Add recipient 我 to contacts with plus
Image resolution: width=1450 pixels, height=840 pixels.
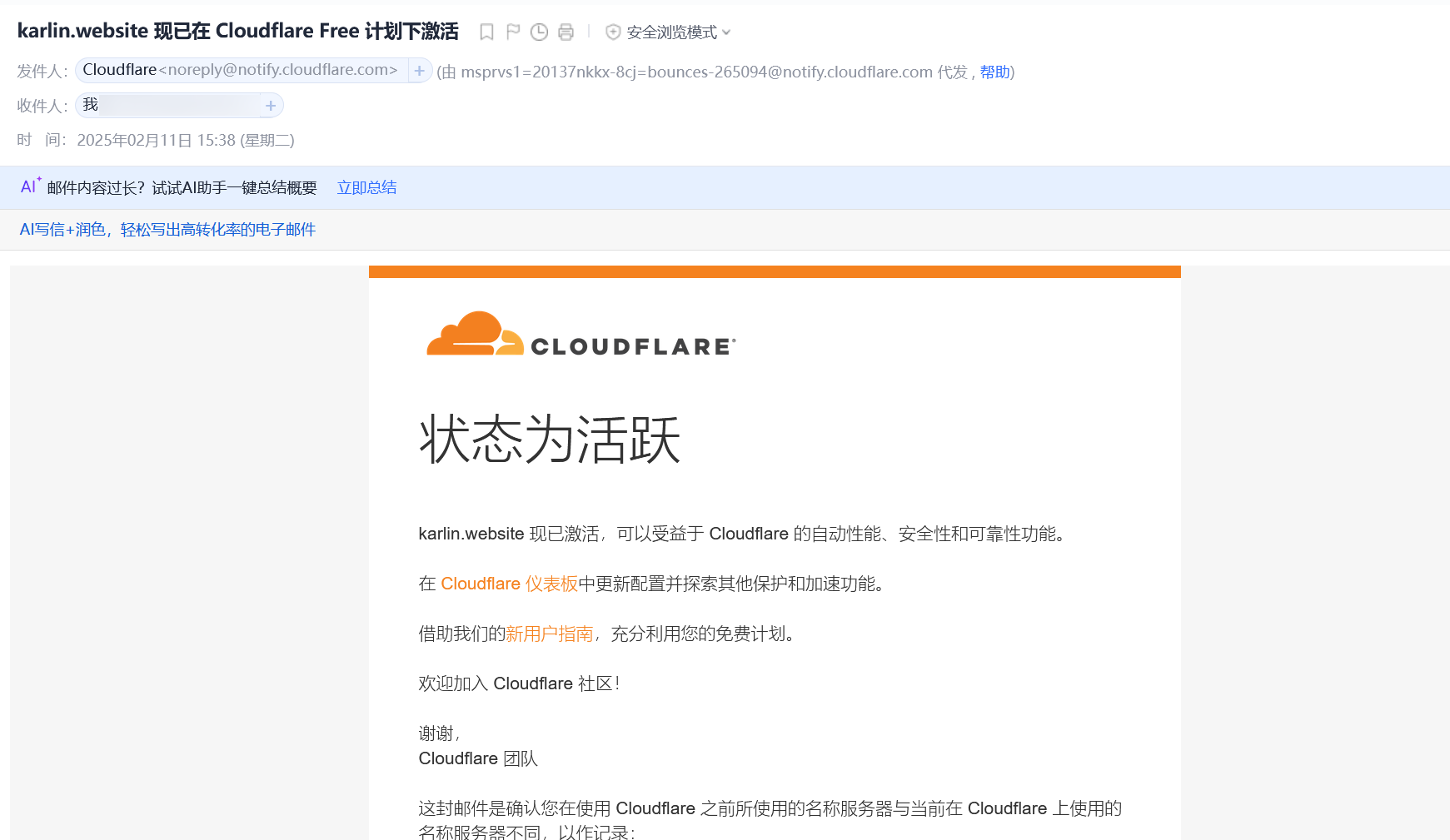[x=271, y=106]
